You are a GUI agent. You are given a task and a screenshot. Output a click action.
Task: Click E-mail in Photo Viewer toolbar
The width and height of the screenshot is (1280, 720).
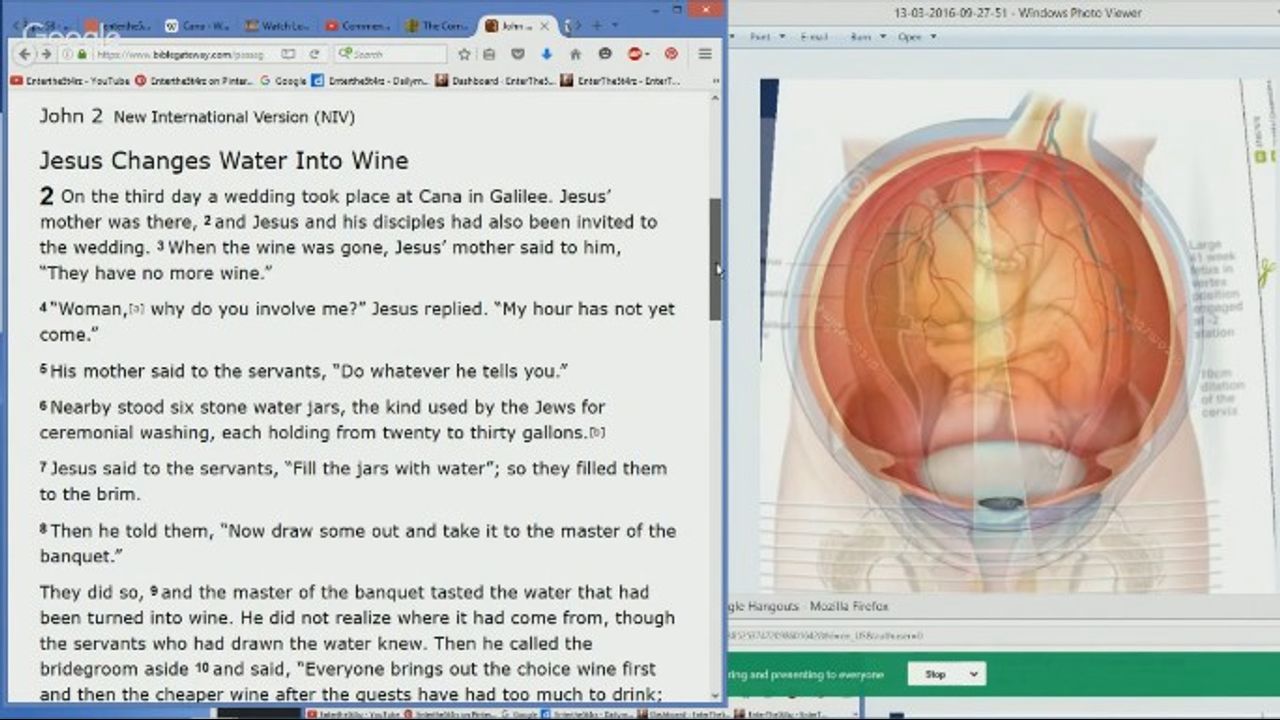pos(814,37)
